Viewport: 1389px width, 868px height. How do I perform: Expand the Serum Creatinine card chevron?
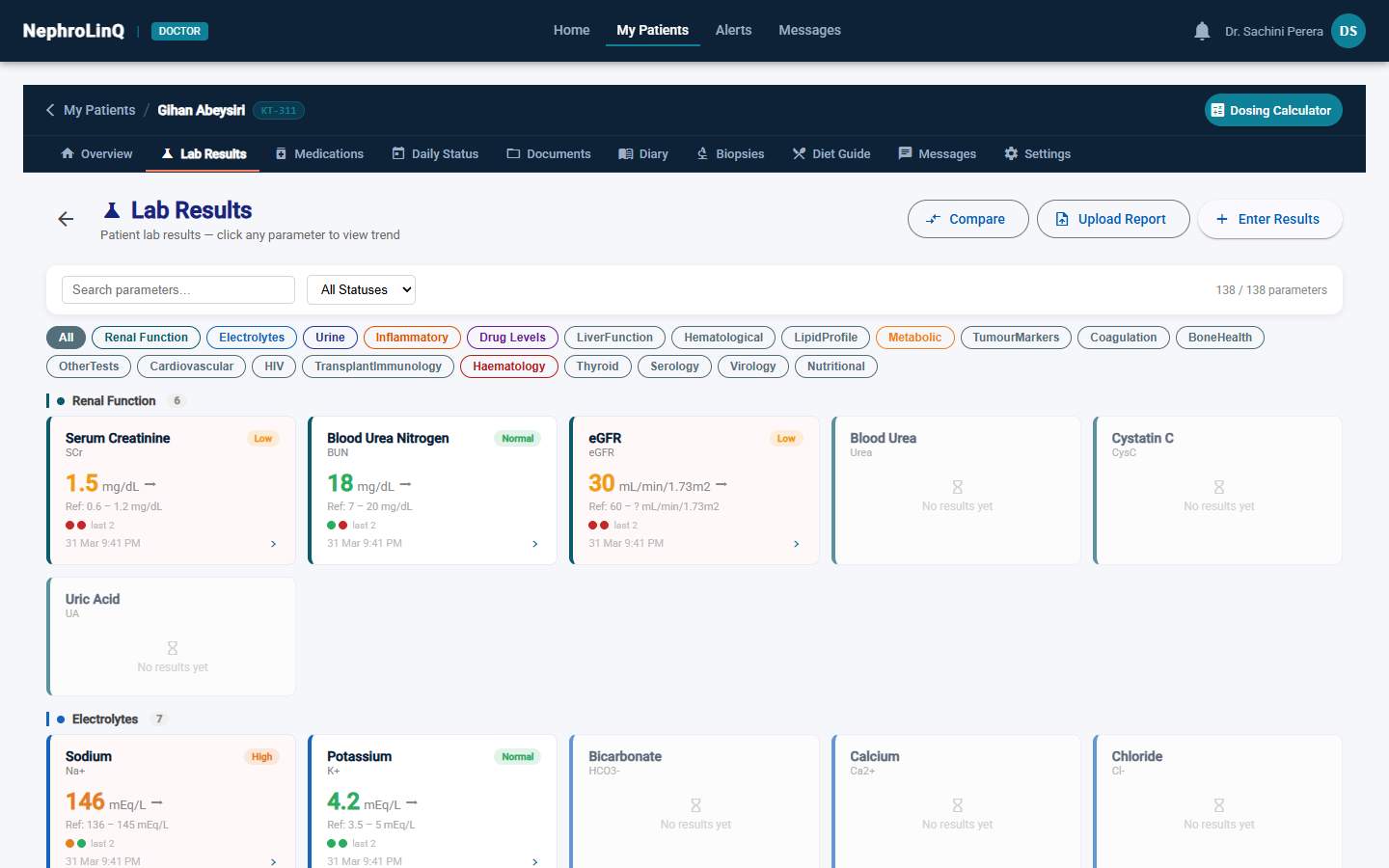coord(274,544)
